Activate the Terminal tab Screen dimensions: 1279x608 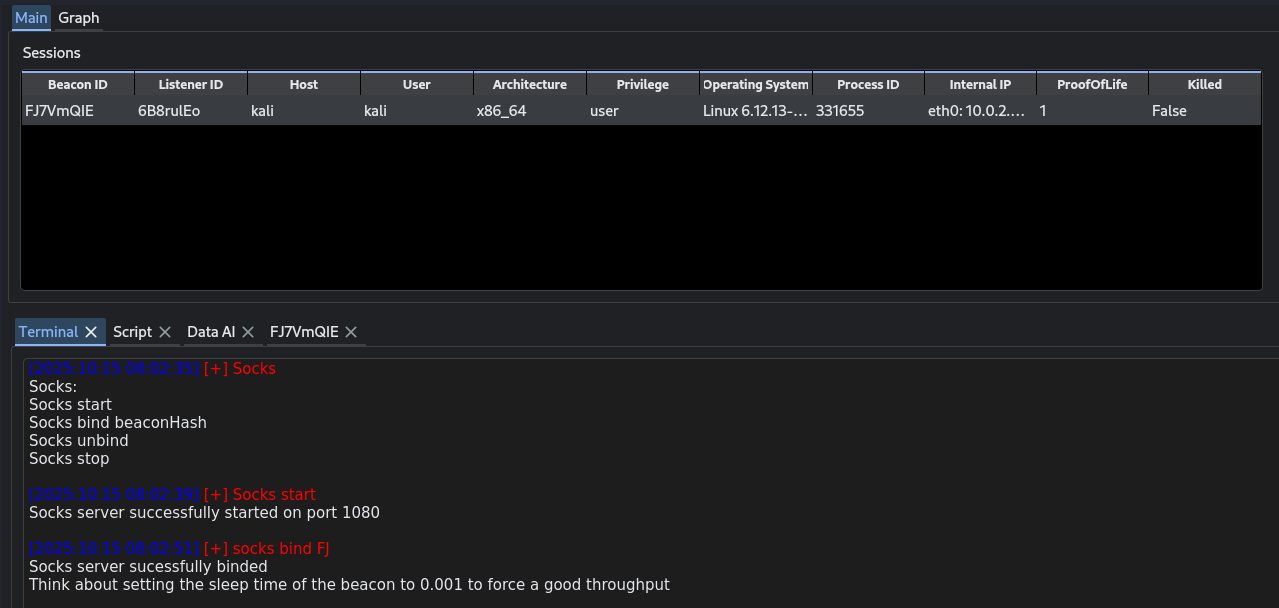pyautogui.click(x=48, y=332)
